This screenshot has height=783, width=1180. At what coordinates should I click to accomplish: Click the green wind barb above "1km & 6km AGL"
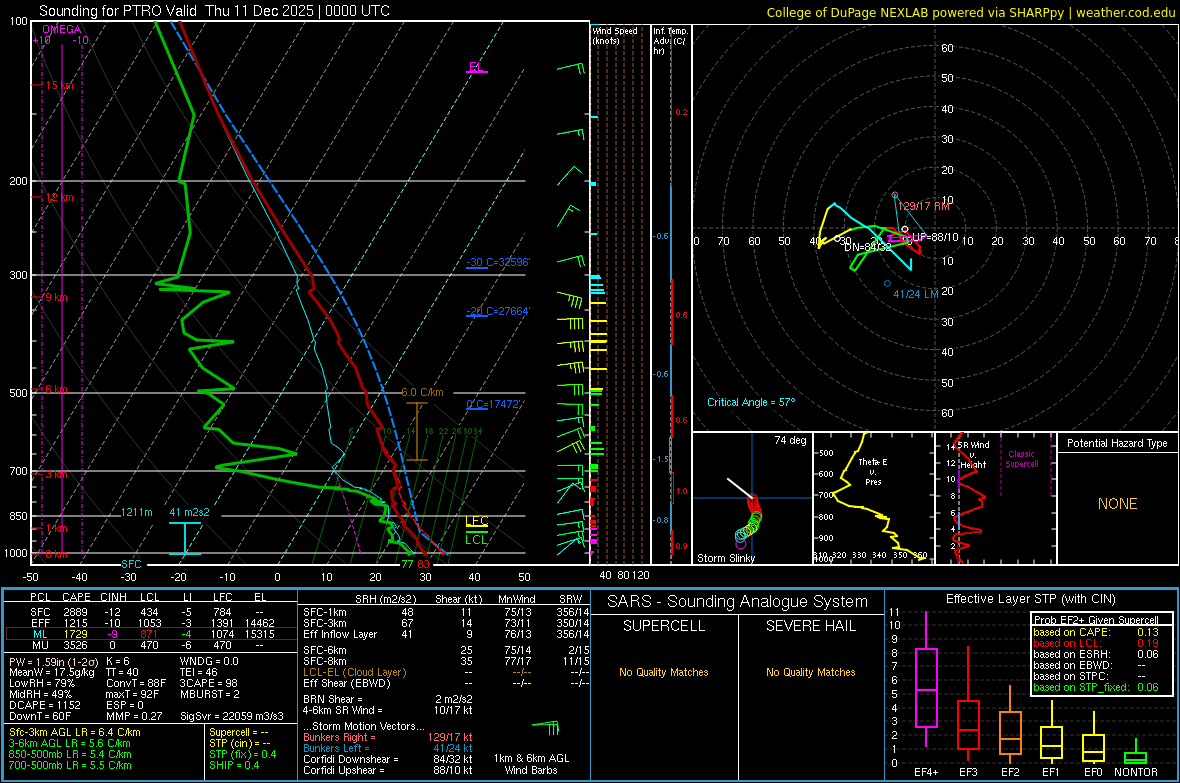coord(546,727)
